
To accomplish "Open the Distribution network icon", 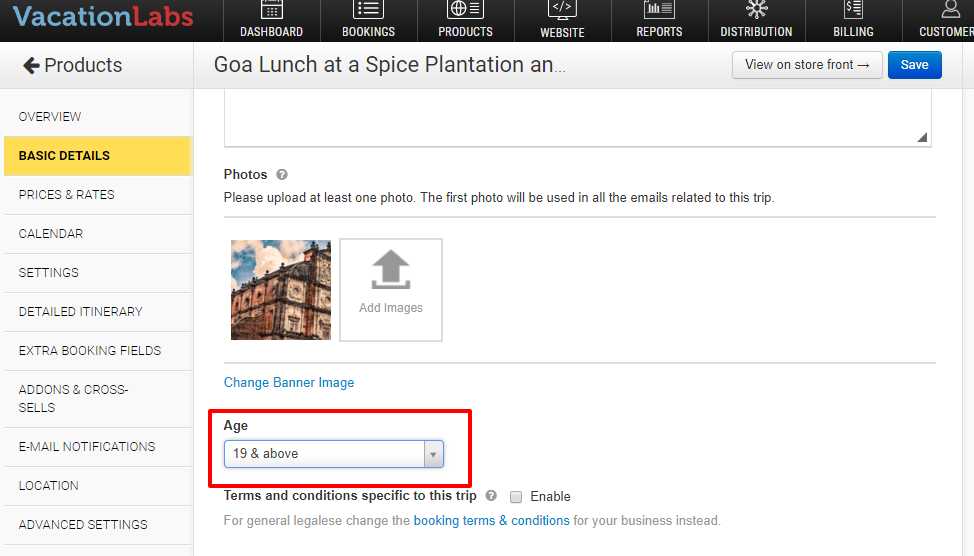I will (756, 10).
